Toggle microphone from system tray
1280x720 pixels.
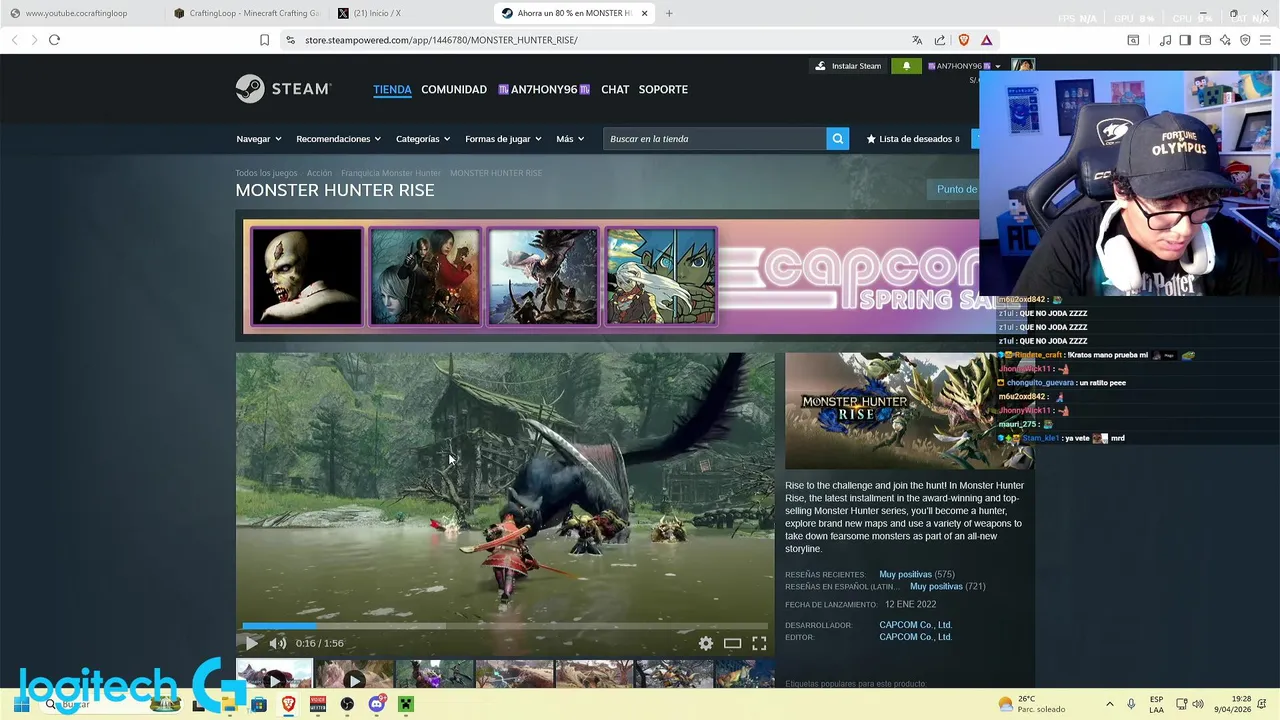[x=1131, y=704]
